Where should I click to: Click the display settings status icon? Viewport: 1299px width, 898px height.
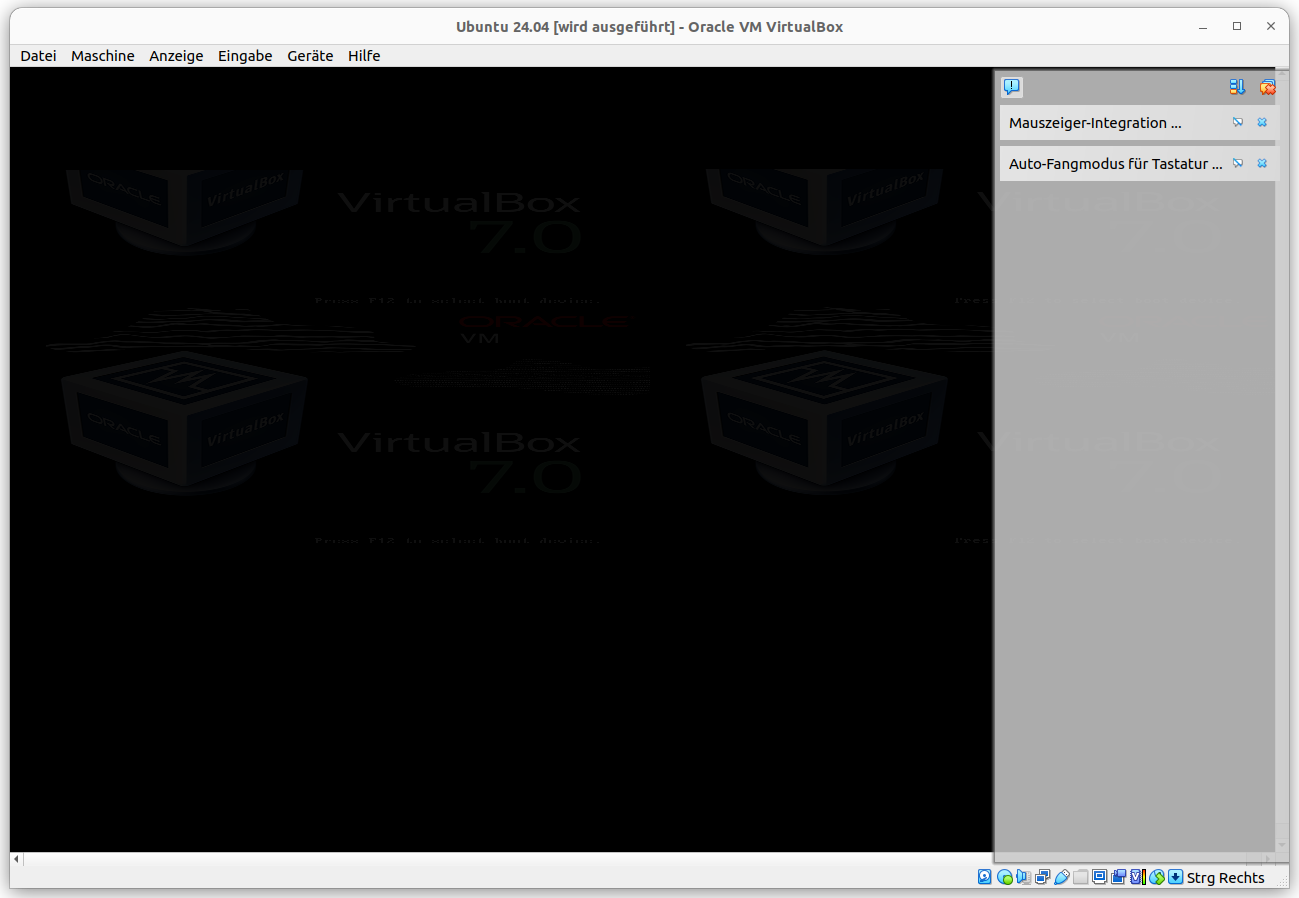1100,877
